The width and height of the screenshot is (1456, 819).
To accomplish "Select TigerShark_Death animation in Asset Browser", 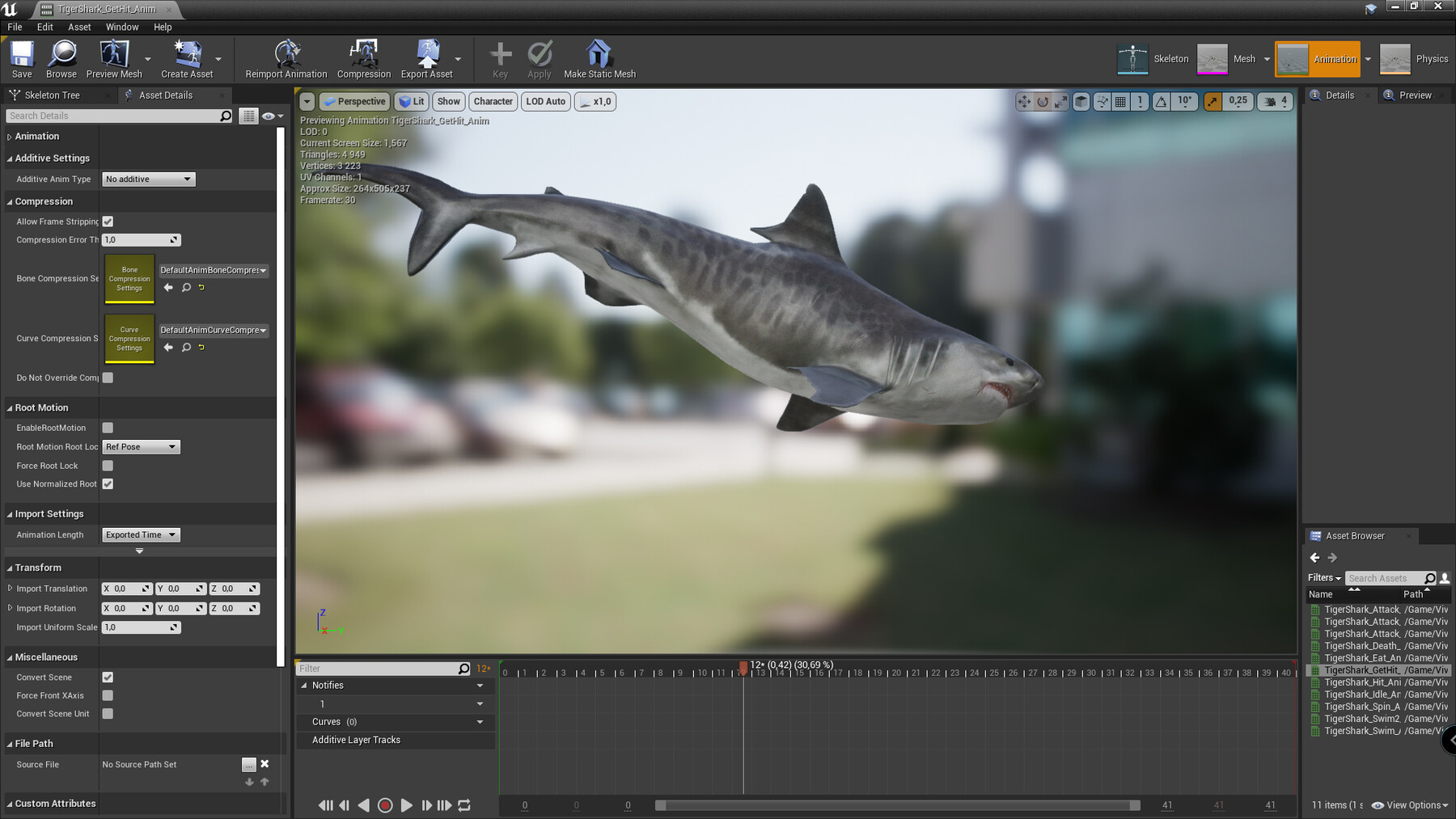I will click(x=1361, y=645).
